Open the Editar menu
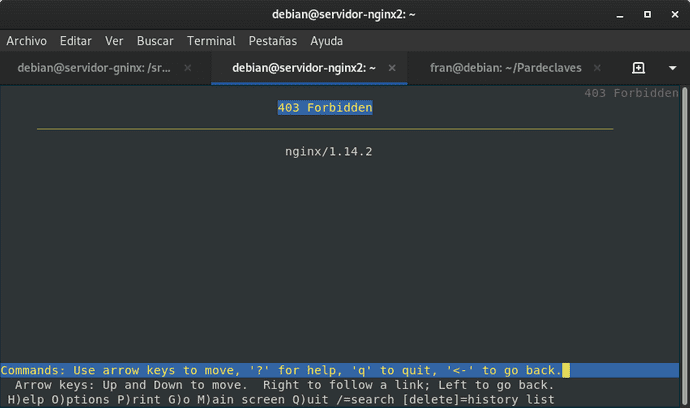The width and height of the screenshot is (690, 408). click(76, 41)
